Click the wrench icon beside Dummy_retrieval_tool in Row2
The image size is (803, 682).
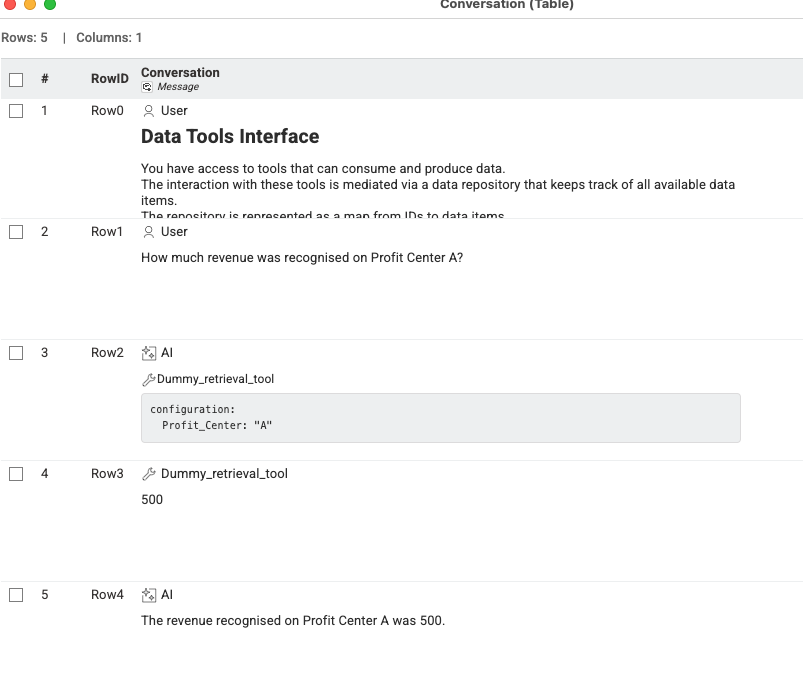pyautogui.click(x=149, y=380)
